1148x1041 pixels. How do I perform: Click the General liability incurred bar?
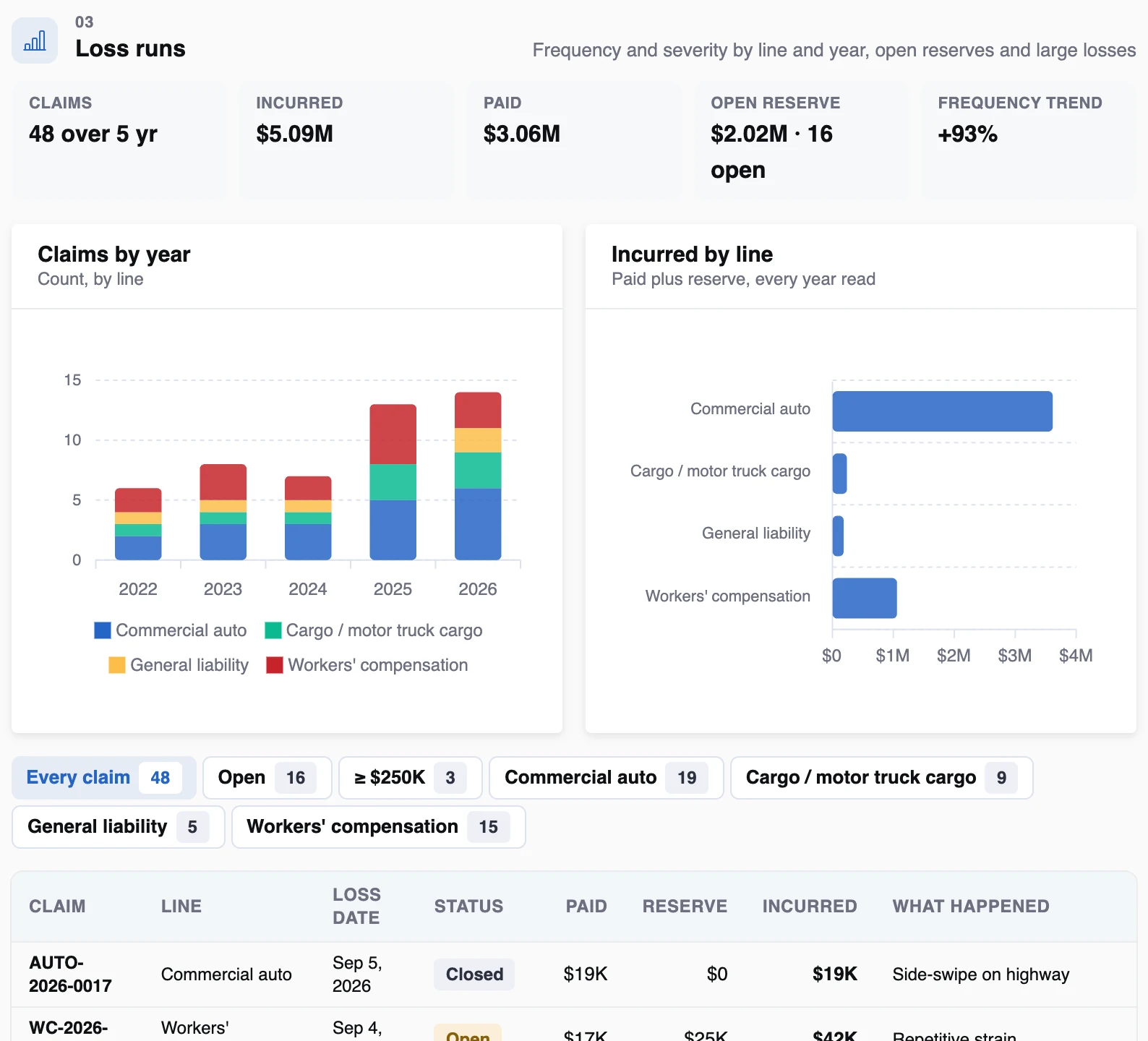point(839,536)
